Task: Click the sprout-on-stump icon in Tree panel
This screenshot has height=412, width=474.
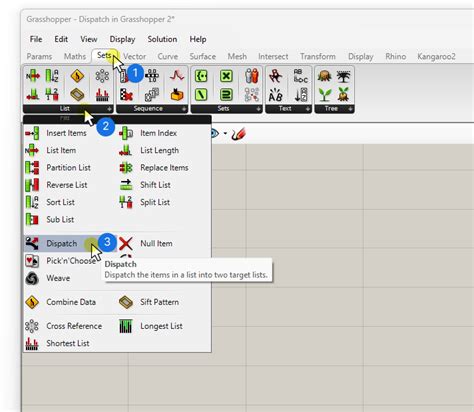Action: (343, 95)
